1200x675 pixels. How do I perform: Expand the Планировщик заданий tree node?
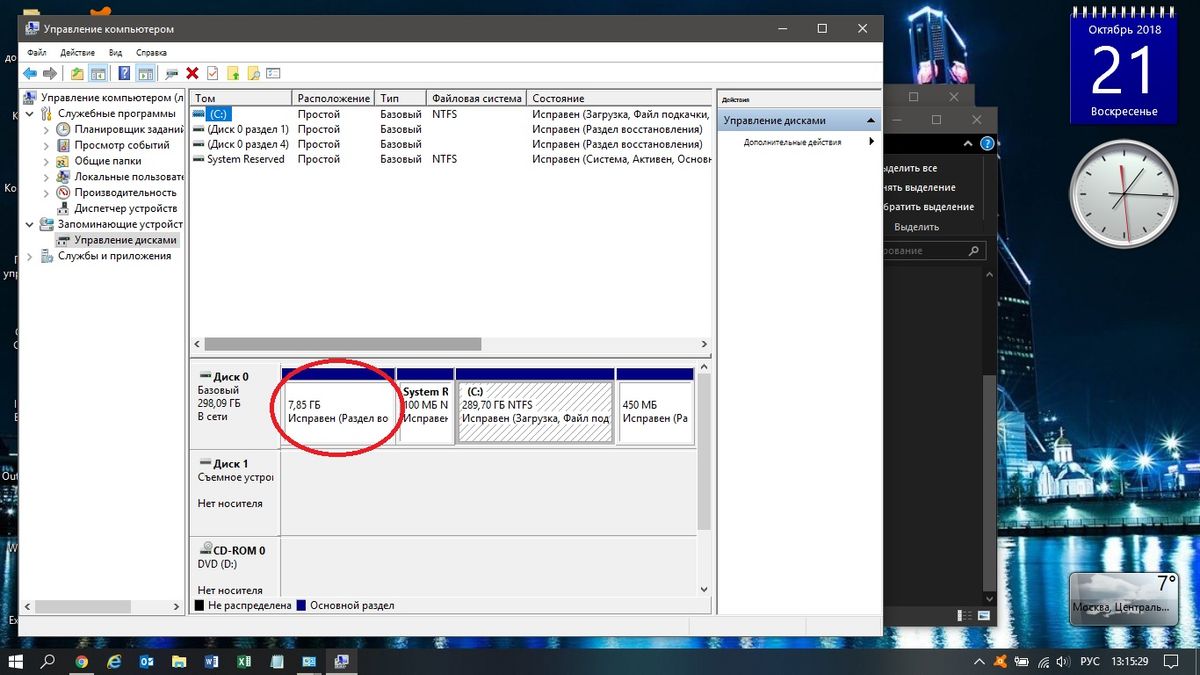(x=46, y=129)
